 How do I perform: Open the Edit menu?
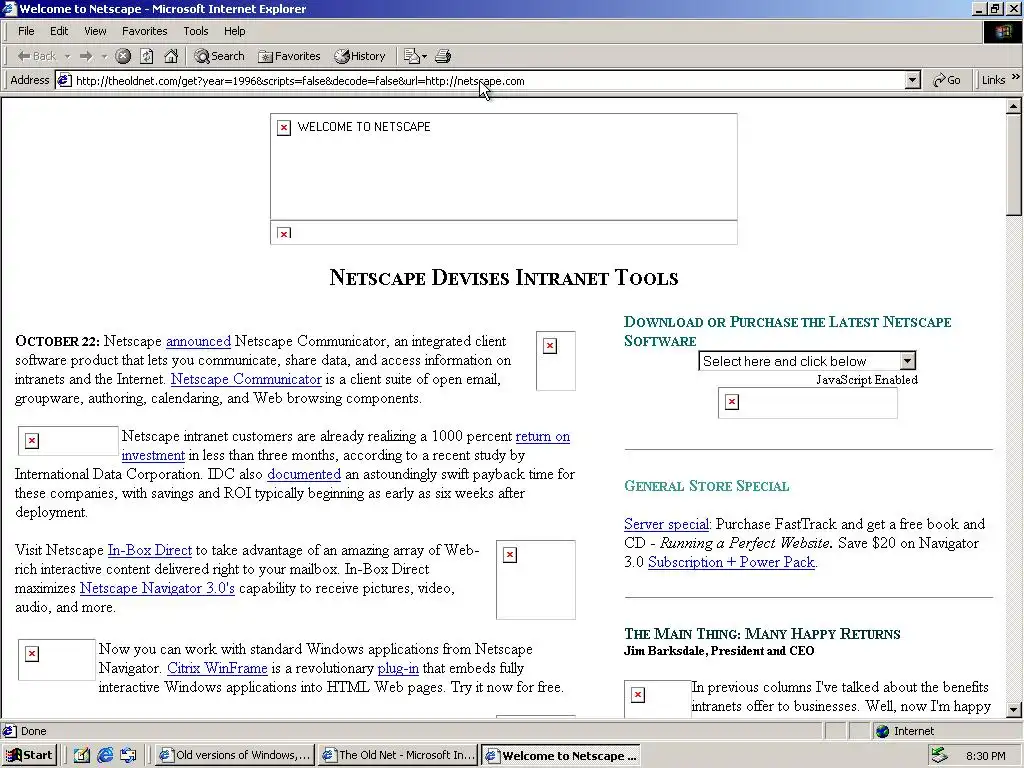[x=59, y=31]
